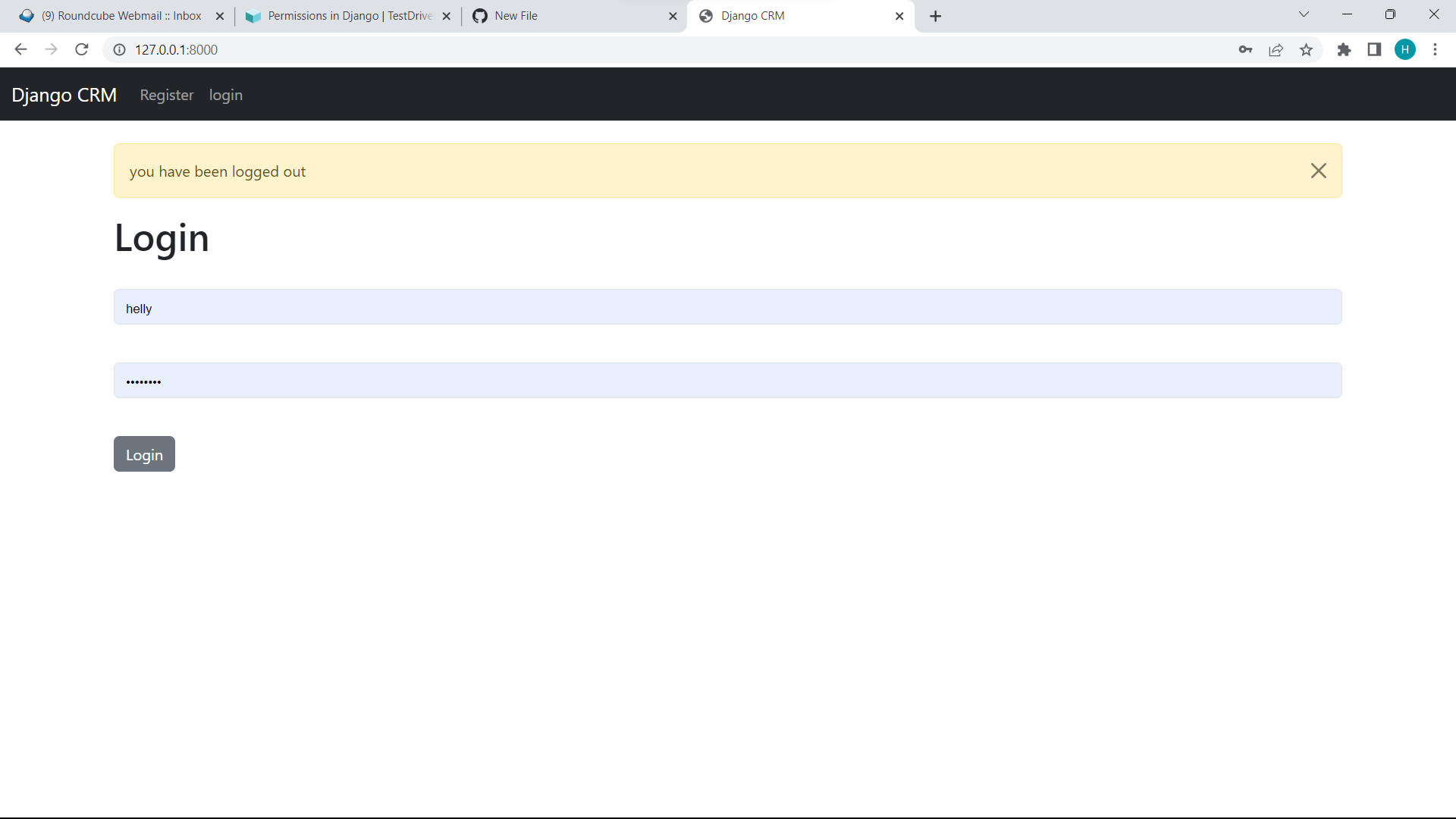This screenshot has height=819, width=1456.
Task: Switch to the New File GitHub tab
Action: pos(516,16)
